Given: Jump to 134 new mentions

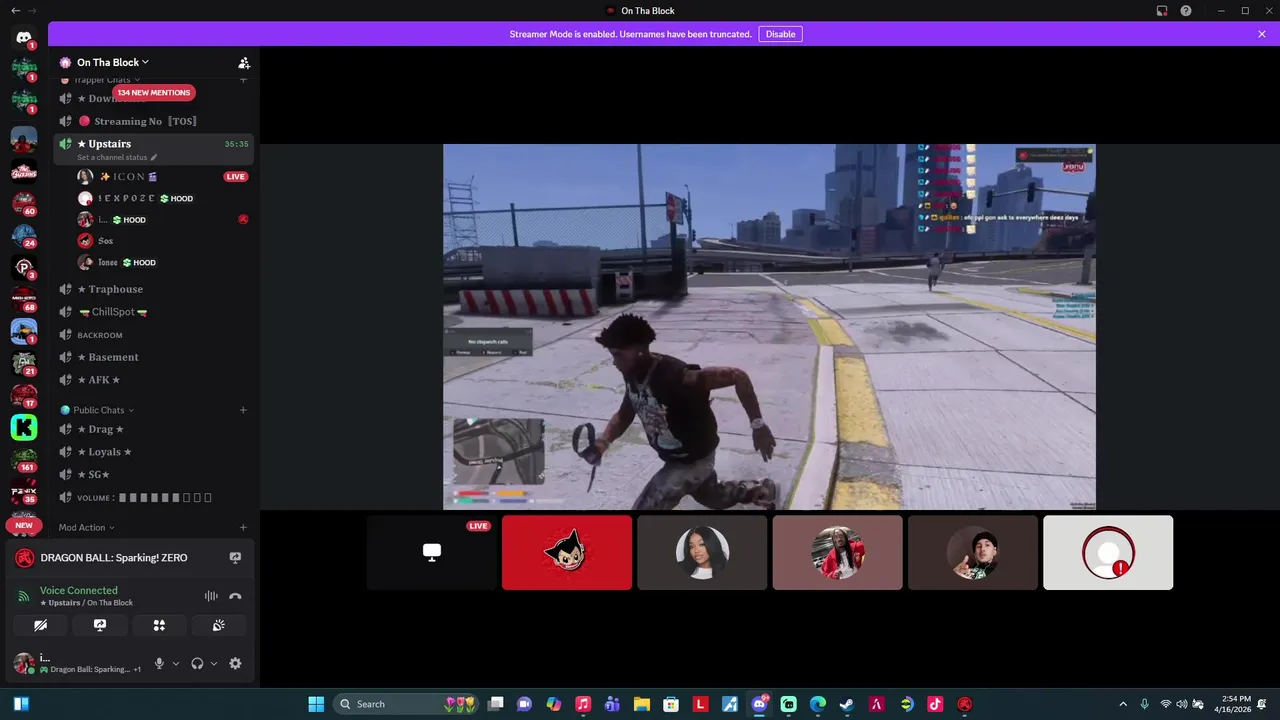Looking at the screenshot, I should pos(154,92).
